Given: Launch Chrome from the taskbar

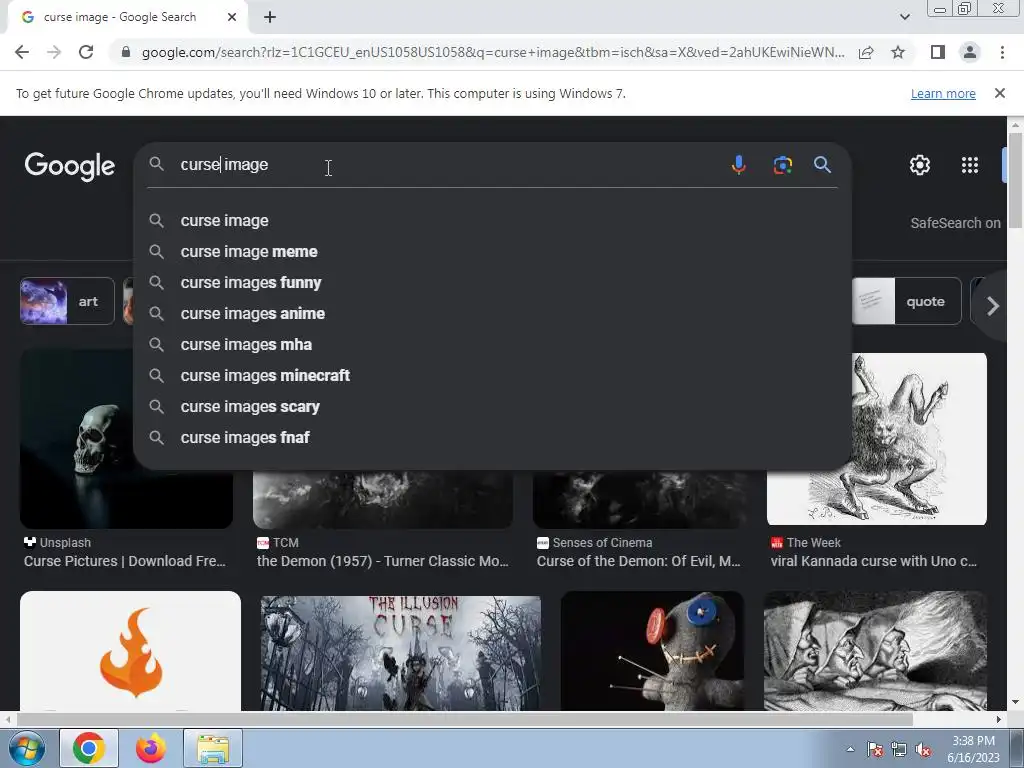Looking at the screenshot, I should point(89,748).
